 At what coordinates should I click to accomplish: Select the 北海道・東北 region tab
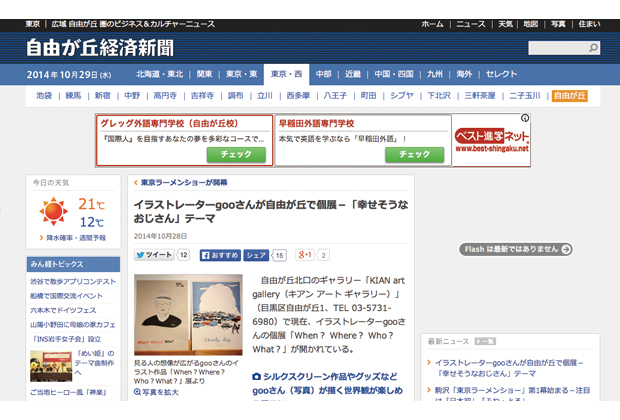(x=160, y=74)
